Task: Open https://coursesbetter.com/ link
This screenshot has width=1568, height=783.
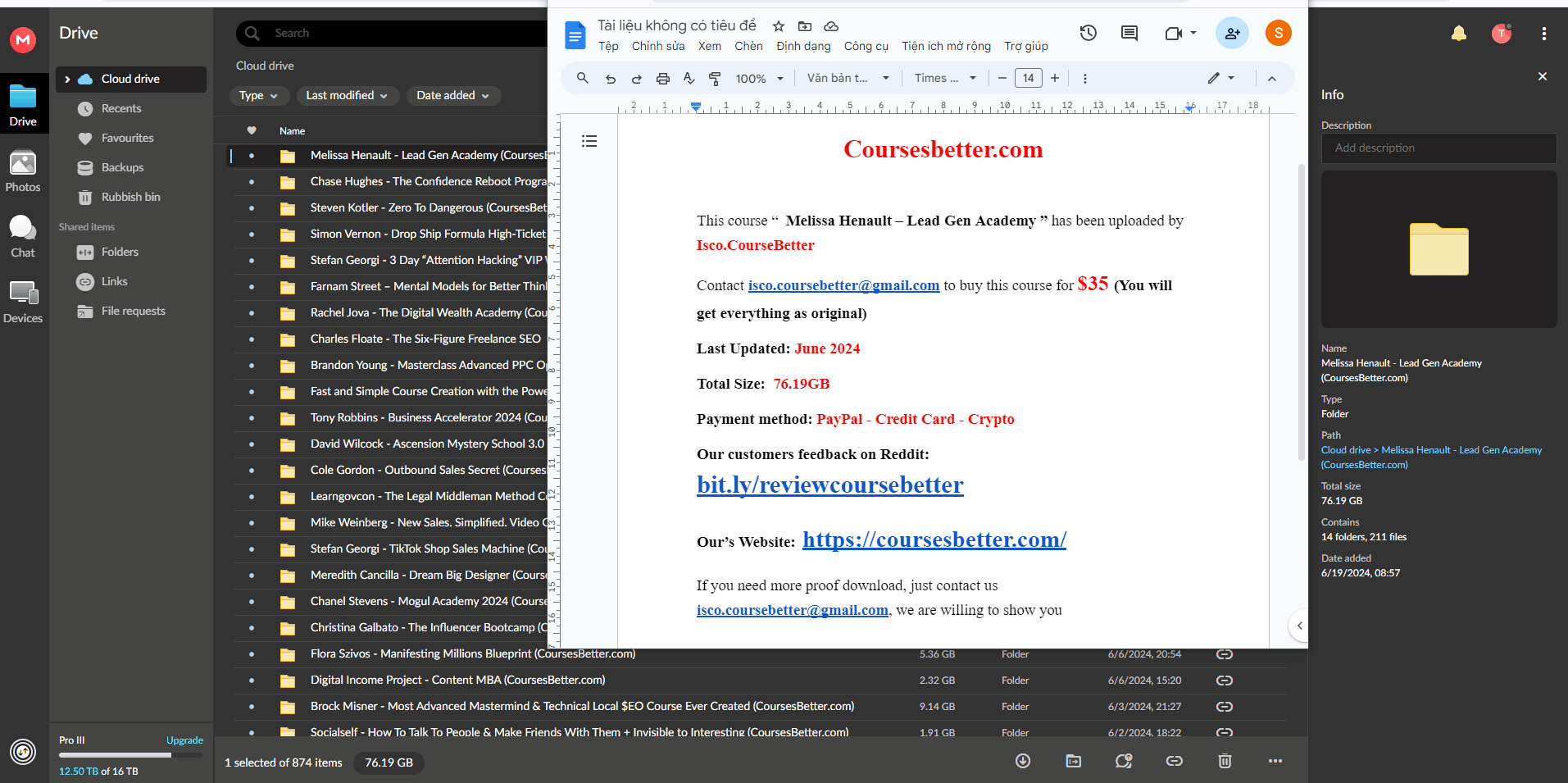Action: tap(934, 539)
